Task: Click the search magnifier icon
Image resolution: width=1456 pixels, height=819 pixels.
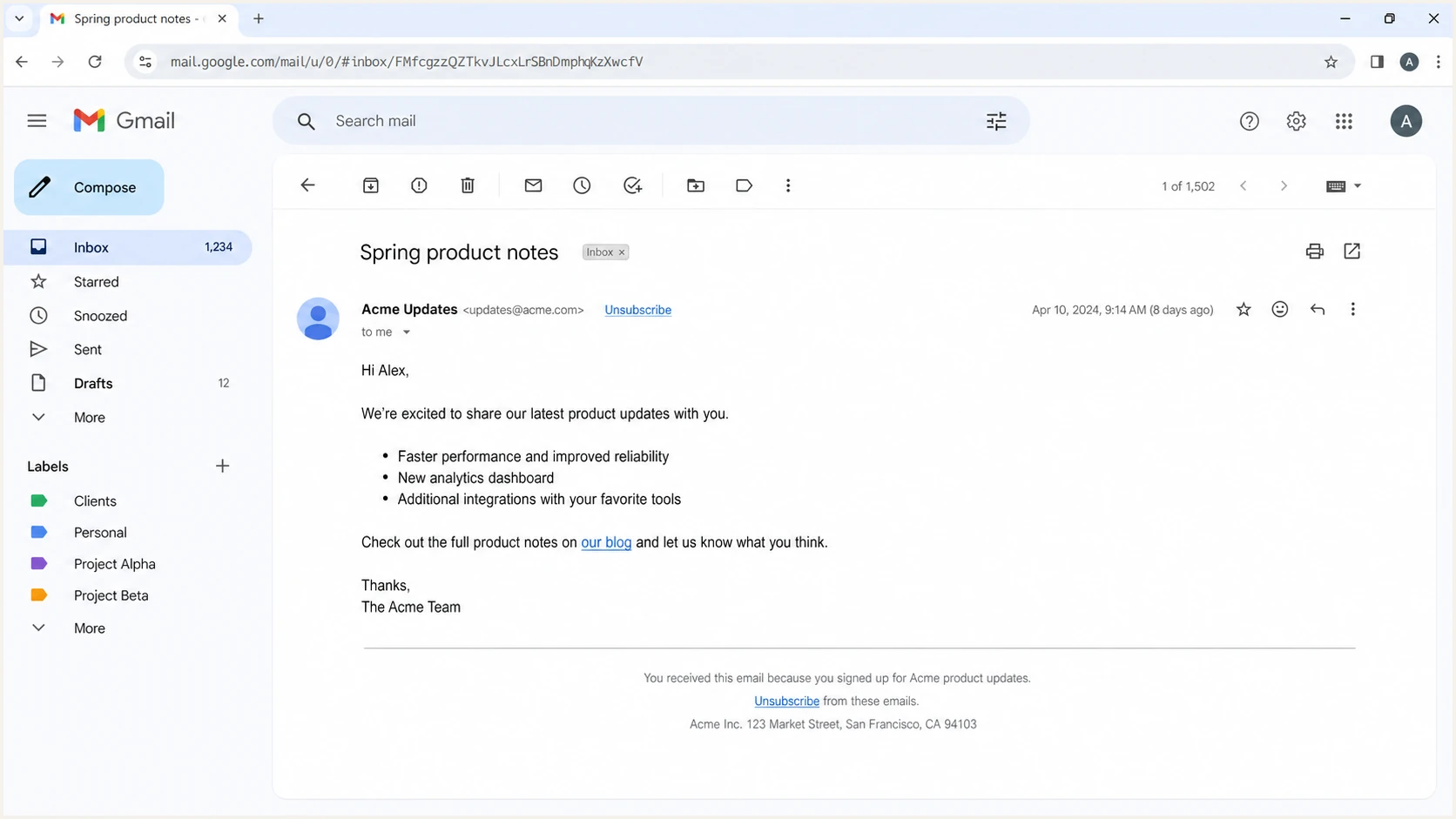Action: click(x=306, y=121)
